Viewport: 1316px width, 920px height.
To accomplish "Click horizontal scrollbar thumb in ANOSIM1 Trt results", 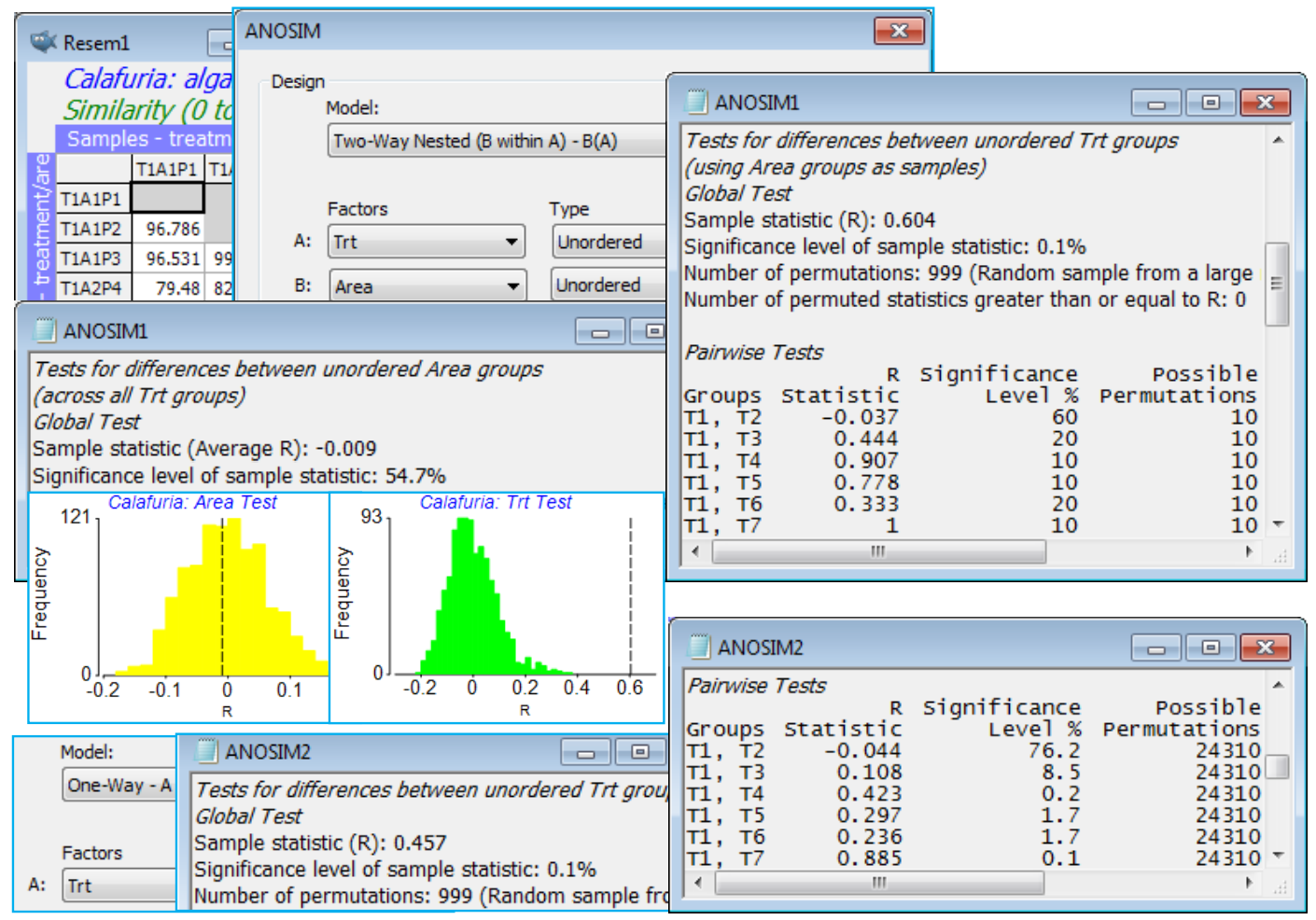I will pos(878,551).
